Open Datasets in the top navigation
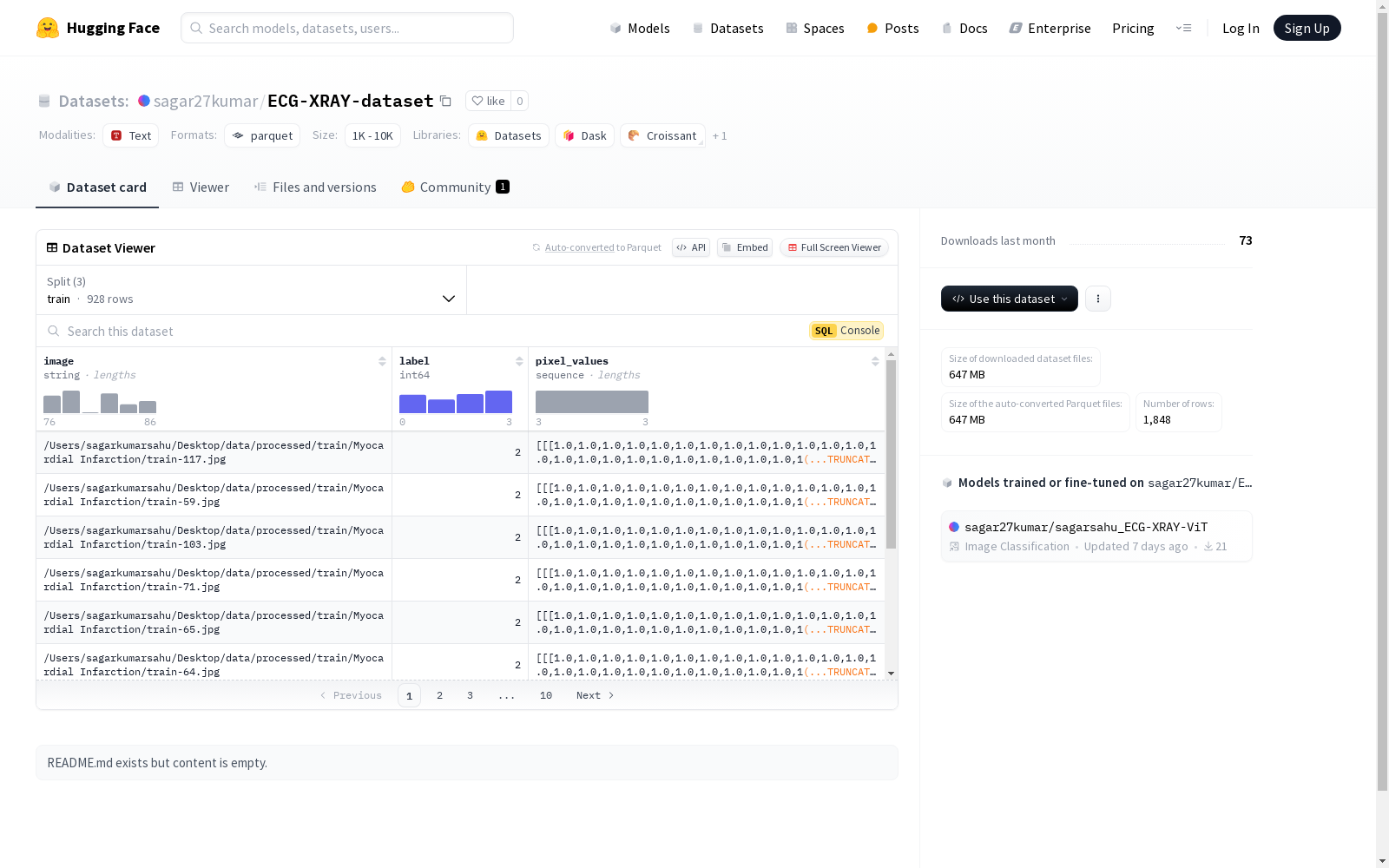This screenshot has width=1389, height=868. click(727, 28)
